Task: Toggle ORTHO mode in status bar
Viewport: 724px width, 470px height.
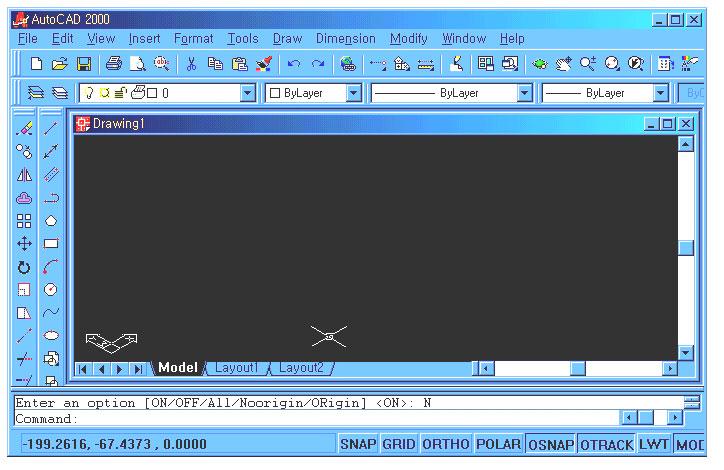Action: click(444, 444)
